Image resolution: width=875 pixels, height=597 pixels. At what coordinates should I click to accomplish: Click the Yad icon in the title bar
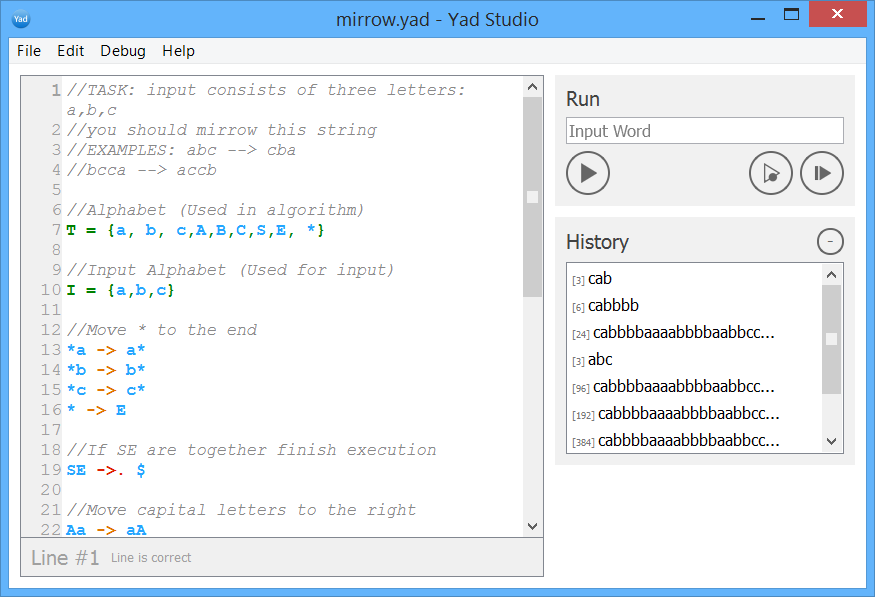point(20,18)
